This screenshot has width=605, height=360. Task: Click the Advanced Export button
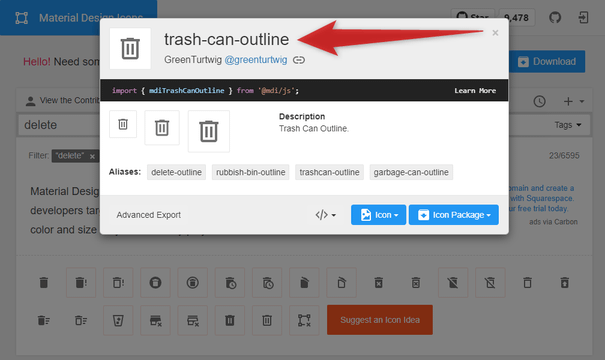(x=149, y=215)
